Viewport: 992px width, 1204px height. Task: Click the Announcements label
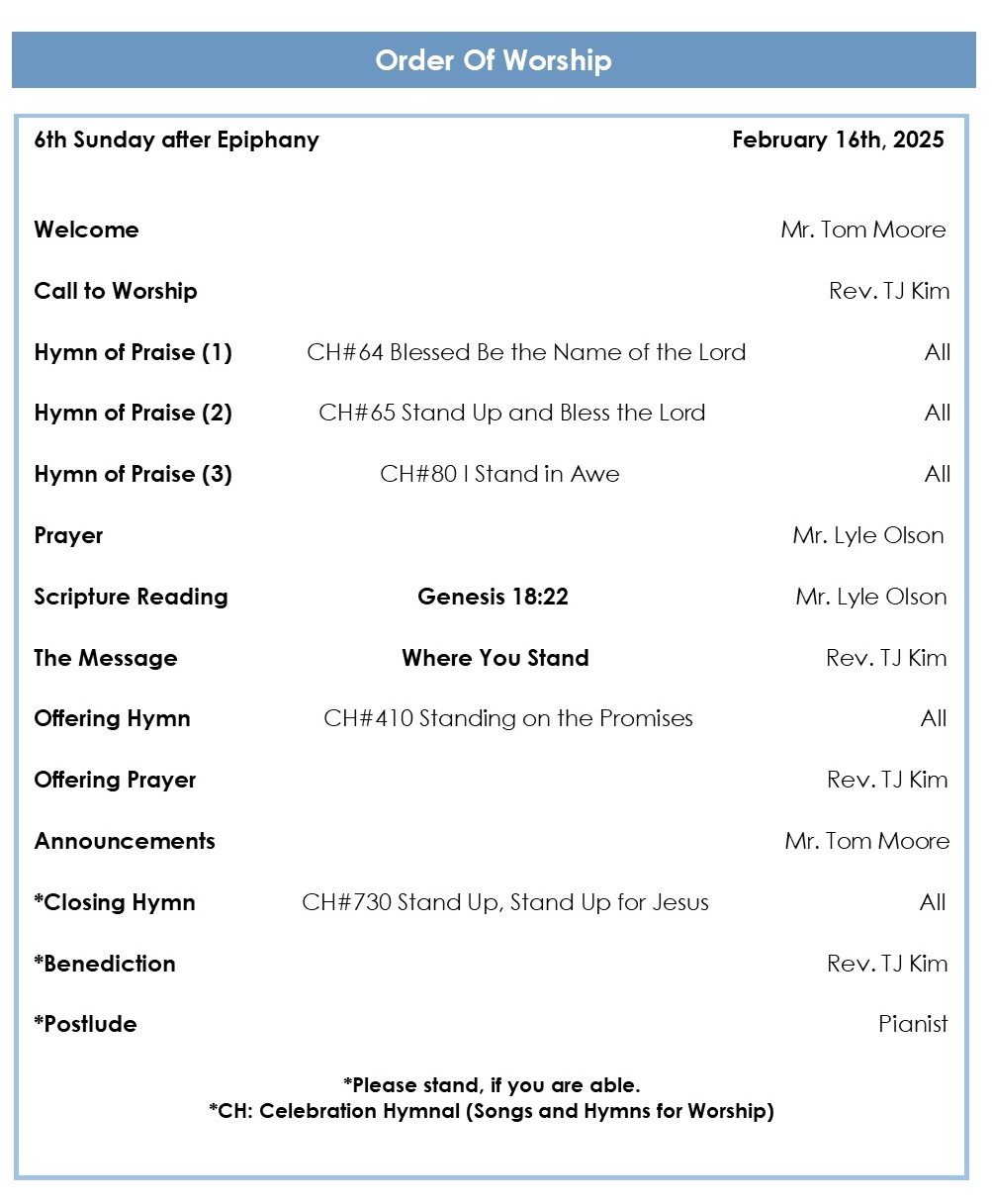click(125, 841)
